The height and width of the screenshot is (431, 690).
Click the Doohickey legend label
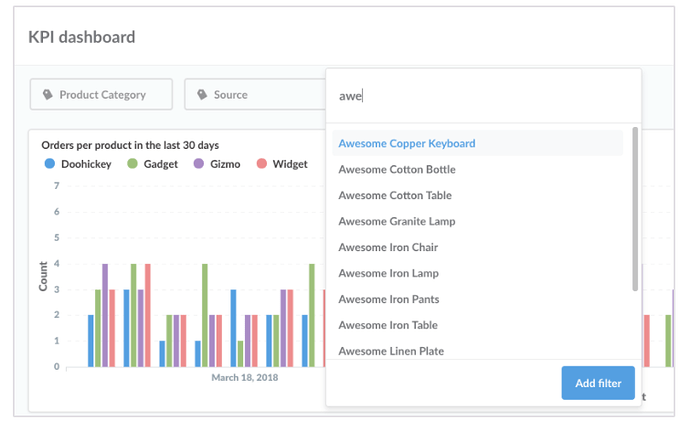(86, 164)
